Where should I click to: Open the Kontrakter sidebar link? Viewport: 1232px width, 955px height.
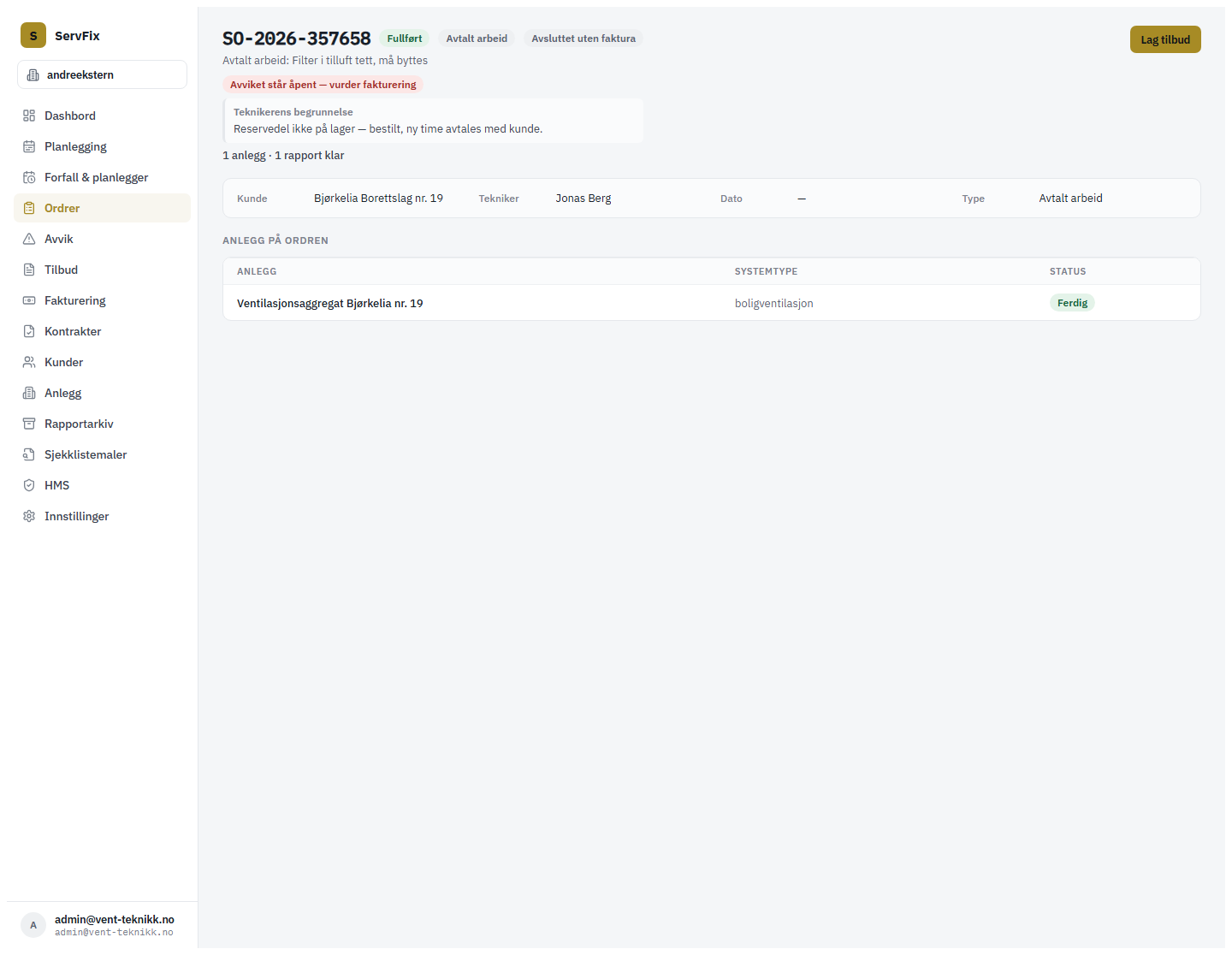click(102, 331)
